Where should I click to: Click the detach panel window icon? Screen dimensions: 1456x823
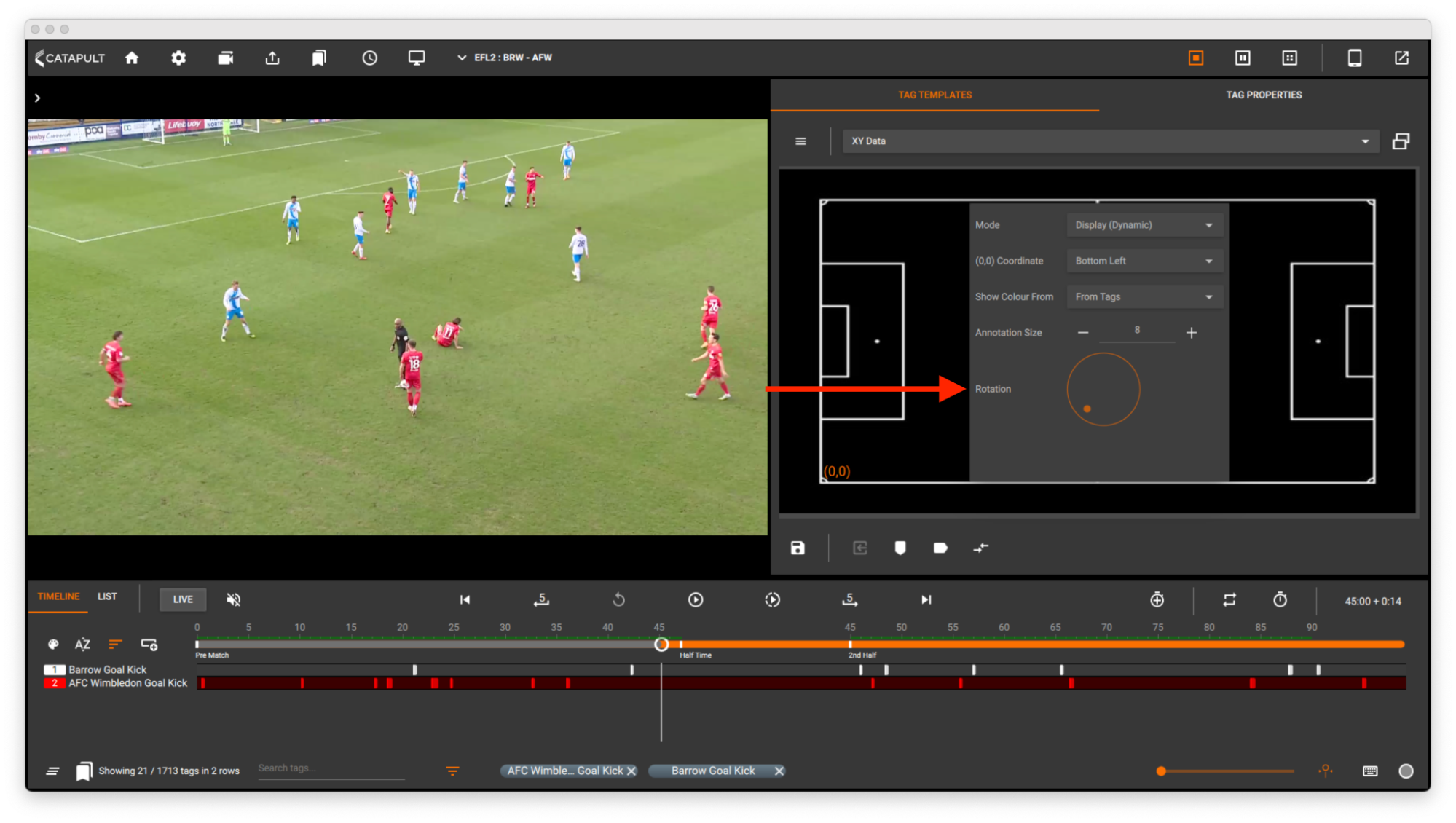tap(1401, 141)
